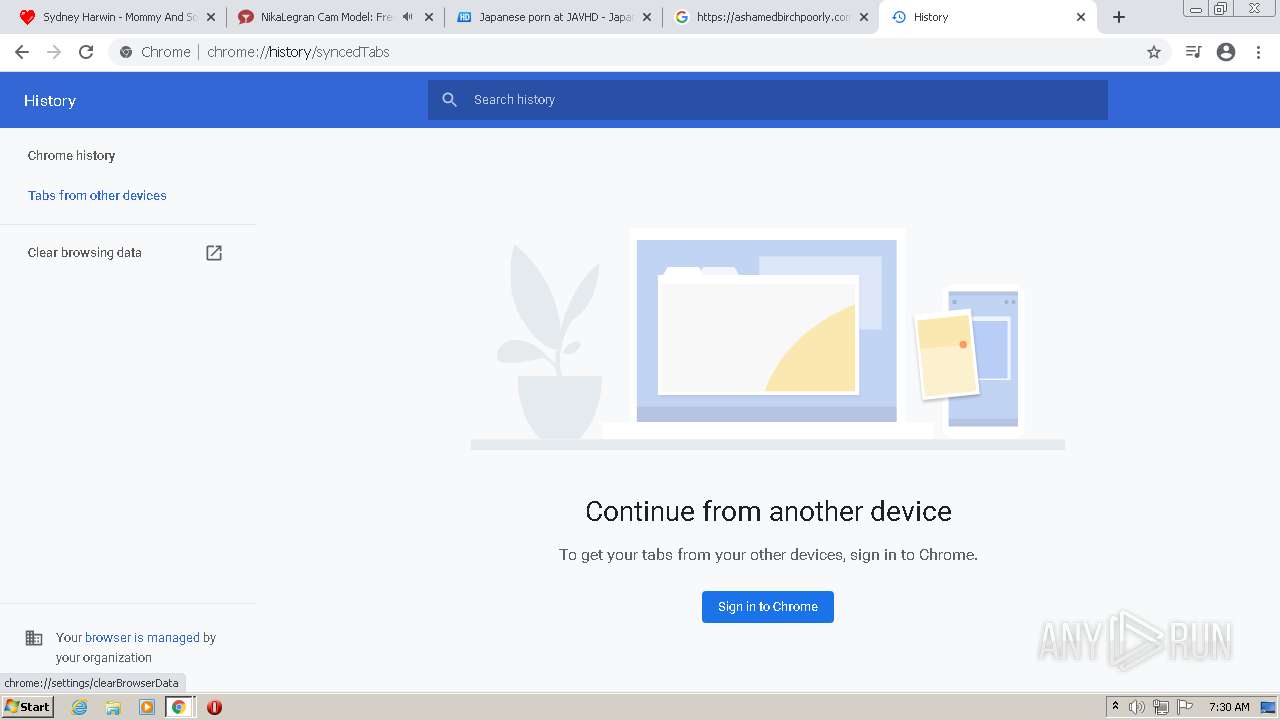Open the network tray icon
Screen dimensions: 1280x720
point(1161,707)
